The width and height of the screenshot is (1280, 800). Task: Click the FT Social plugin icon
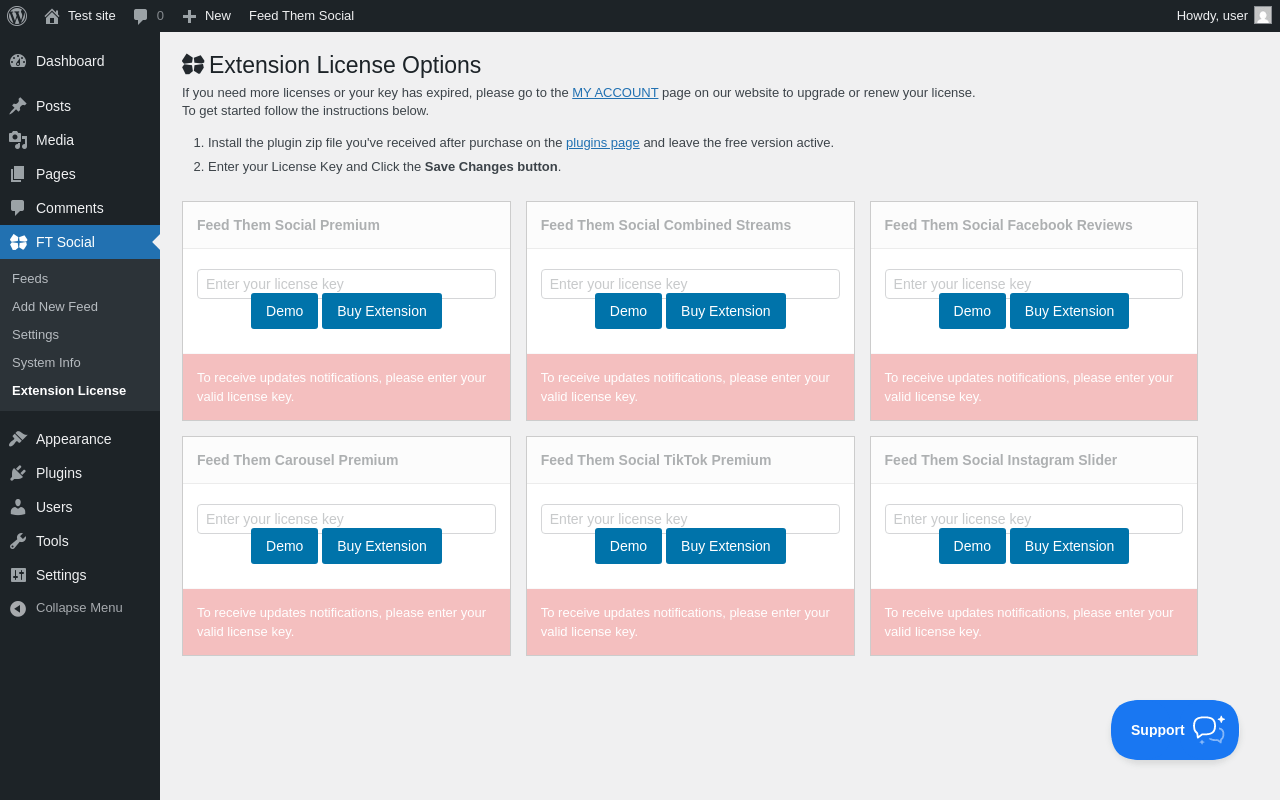(18, 242)
